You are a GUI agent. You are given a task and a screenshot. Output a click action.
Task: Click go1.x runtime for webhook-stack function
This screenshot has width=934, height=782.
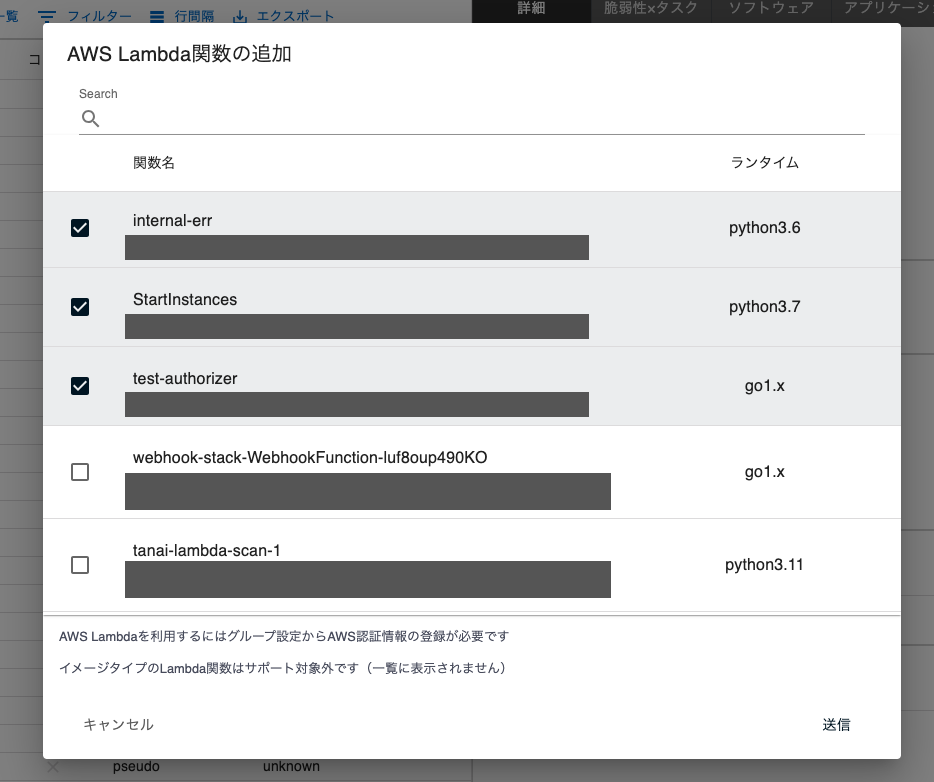click(765, 472)
